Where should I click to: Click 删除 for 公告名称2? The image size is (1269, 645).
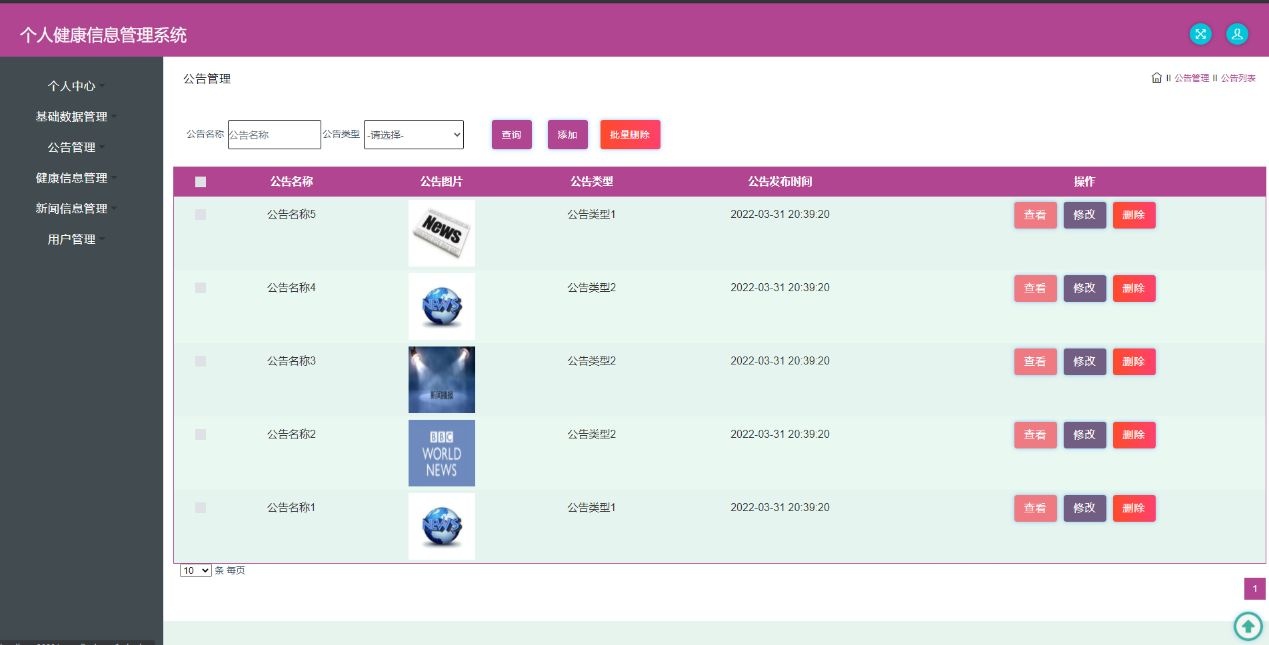click(1134, 435)
